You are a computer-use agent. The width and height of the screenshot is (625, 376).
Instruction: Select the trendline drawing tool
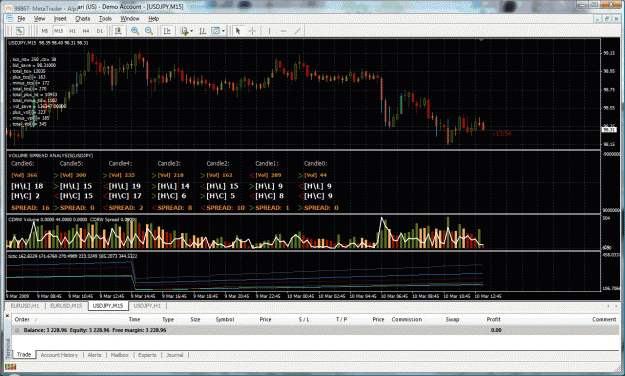tap(297, 31)
